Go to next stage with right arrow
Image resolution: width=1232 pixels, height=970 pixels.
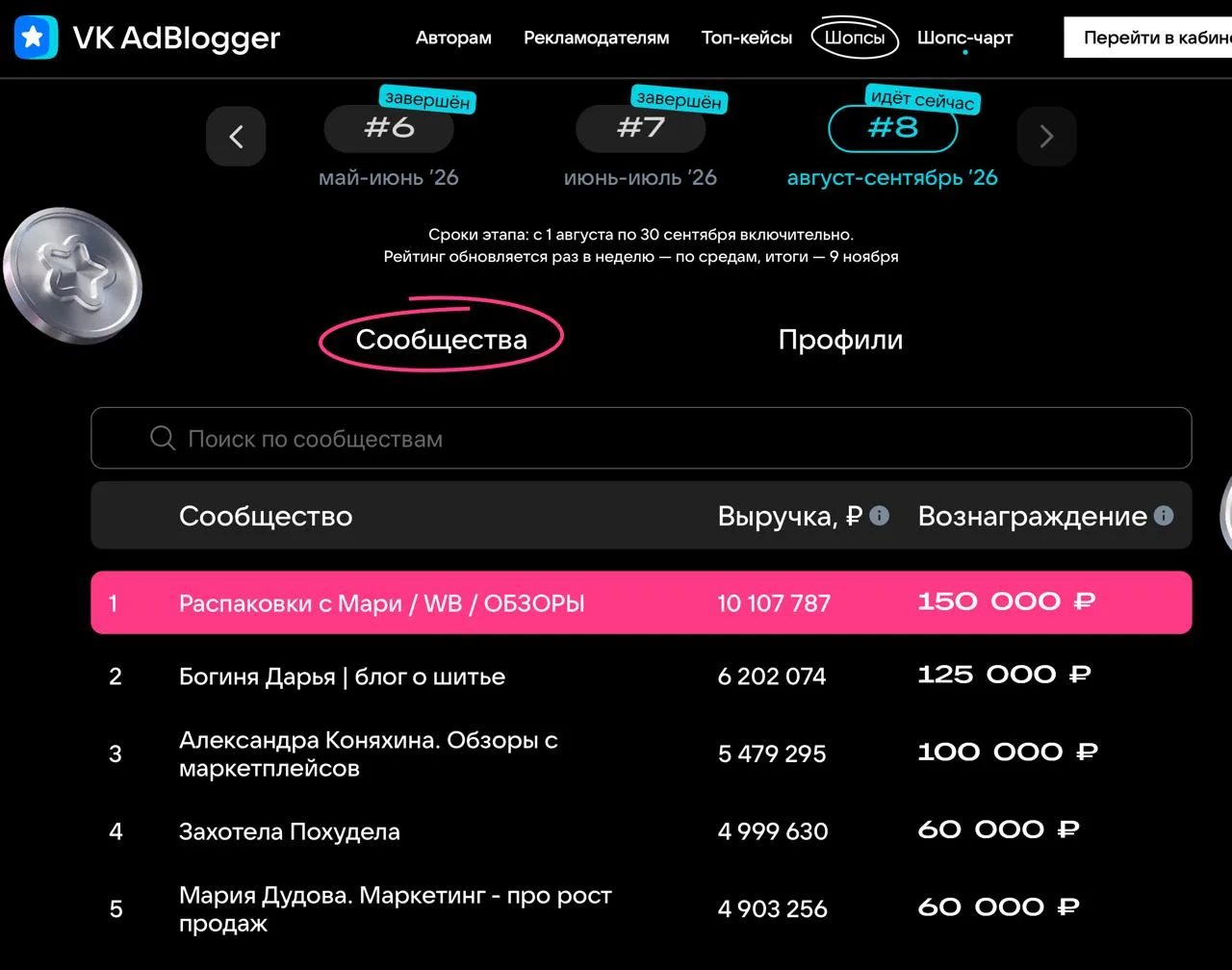click(x=1046, y=137)
